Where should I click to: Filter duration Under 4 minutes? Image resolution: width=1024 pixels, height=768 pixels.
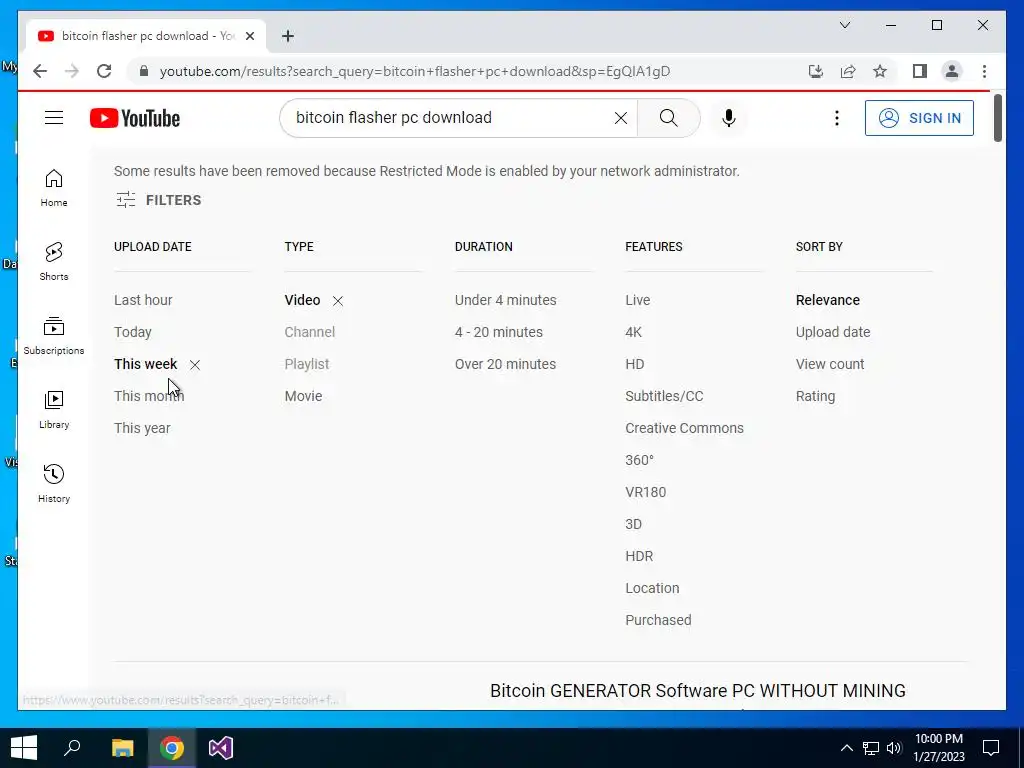point(505,300)
